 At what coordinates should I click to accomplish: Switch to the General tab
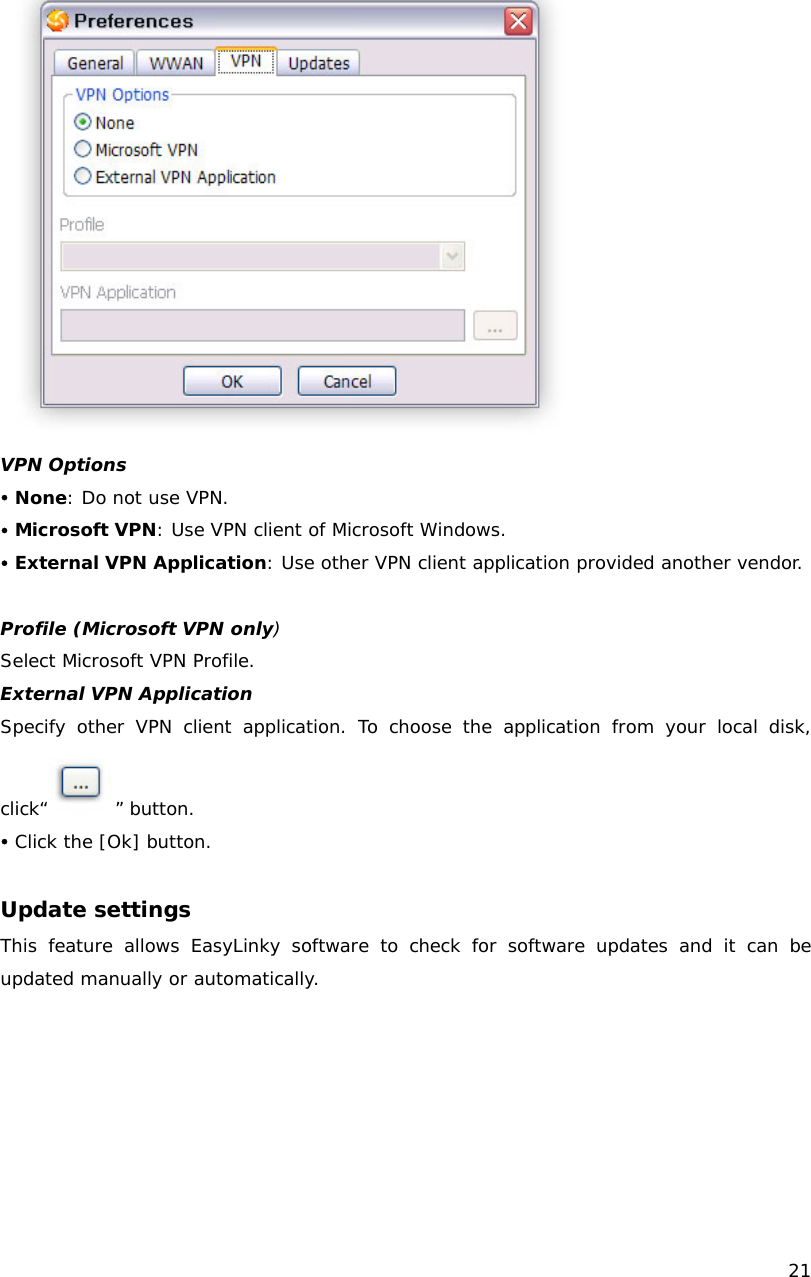(x=93, y=62)
